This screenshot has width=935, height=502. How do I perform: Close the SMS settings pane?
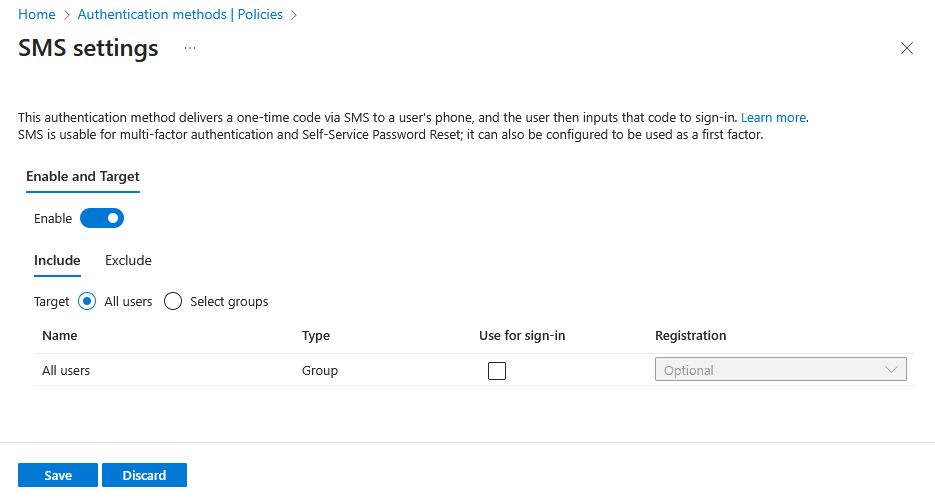point(907,48)
